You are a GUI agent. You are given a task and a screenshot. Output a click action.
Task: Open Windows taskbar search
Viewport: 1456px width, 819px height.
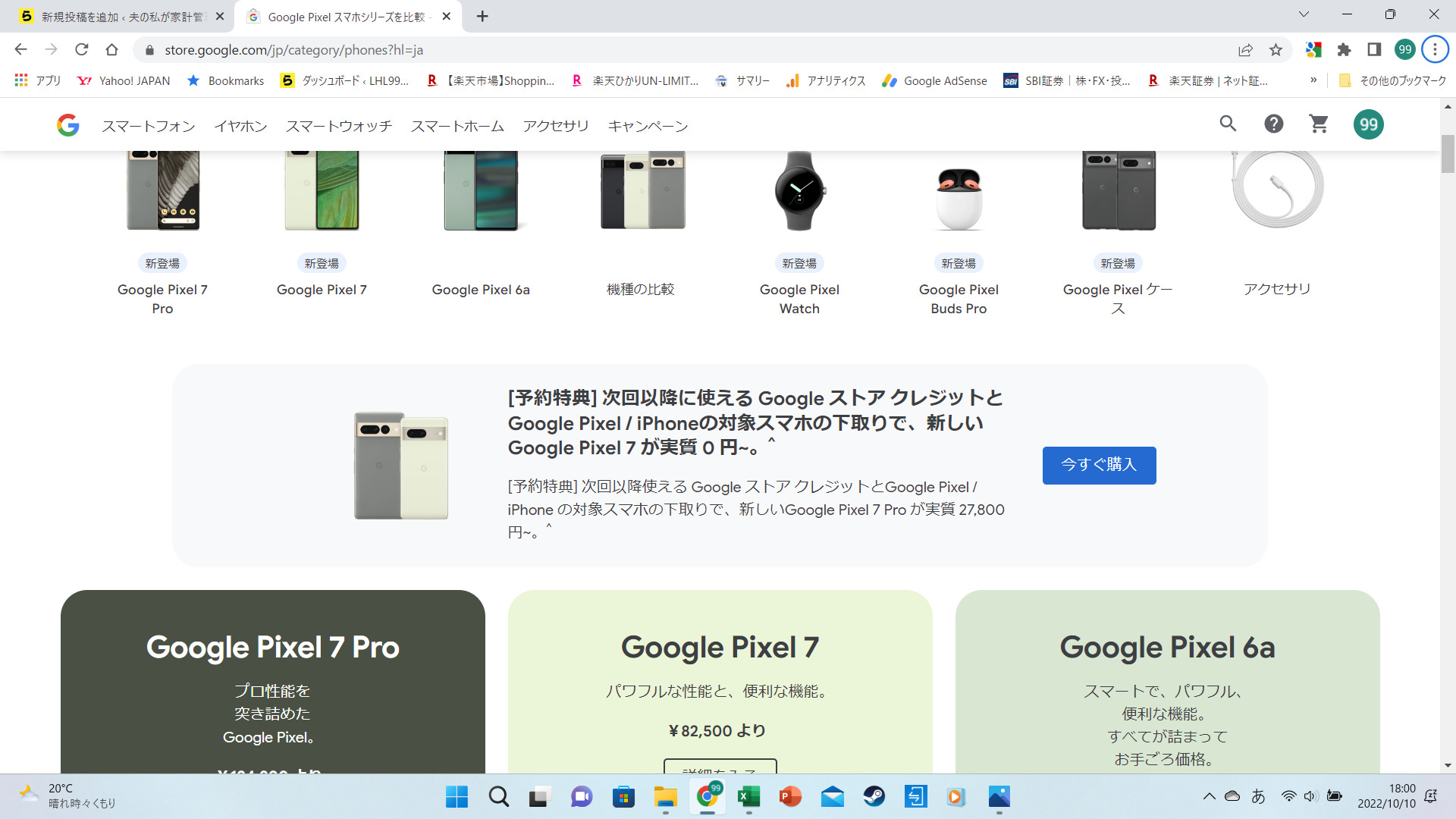coord(498,796)
